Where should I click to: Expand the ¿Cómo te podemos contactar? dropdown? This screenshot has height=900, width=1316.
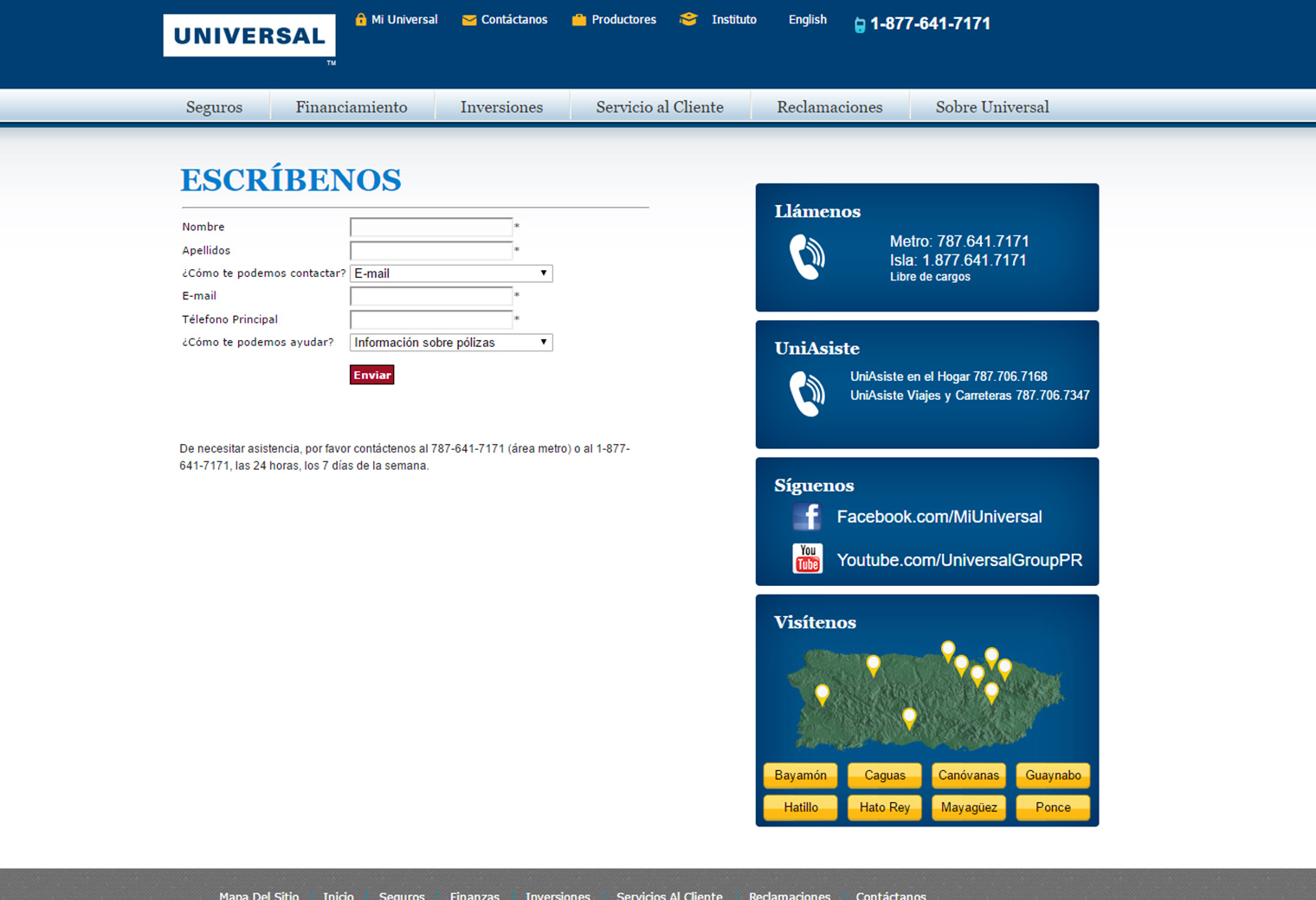(451, 273)
